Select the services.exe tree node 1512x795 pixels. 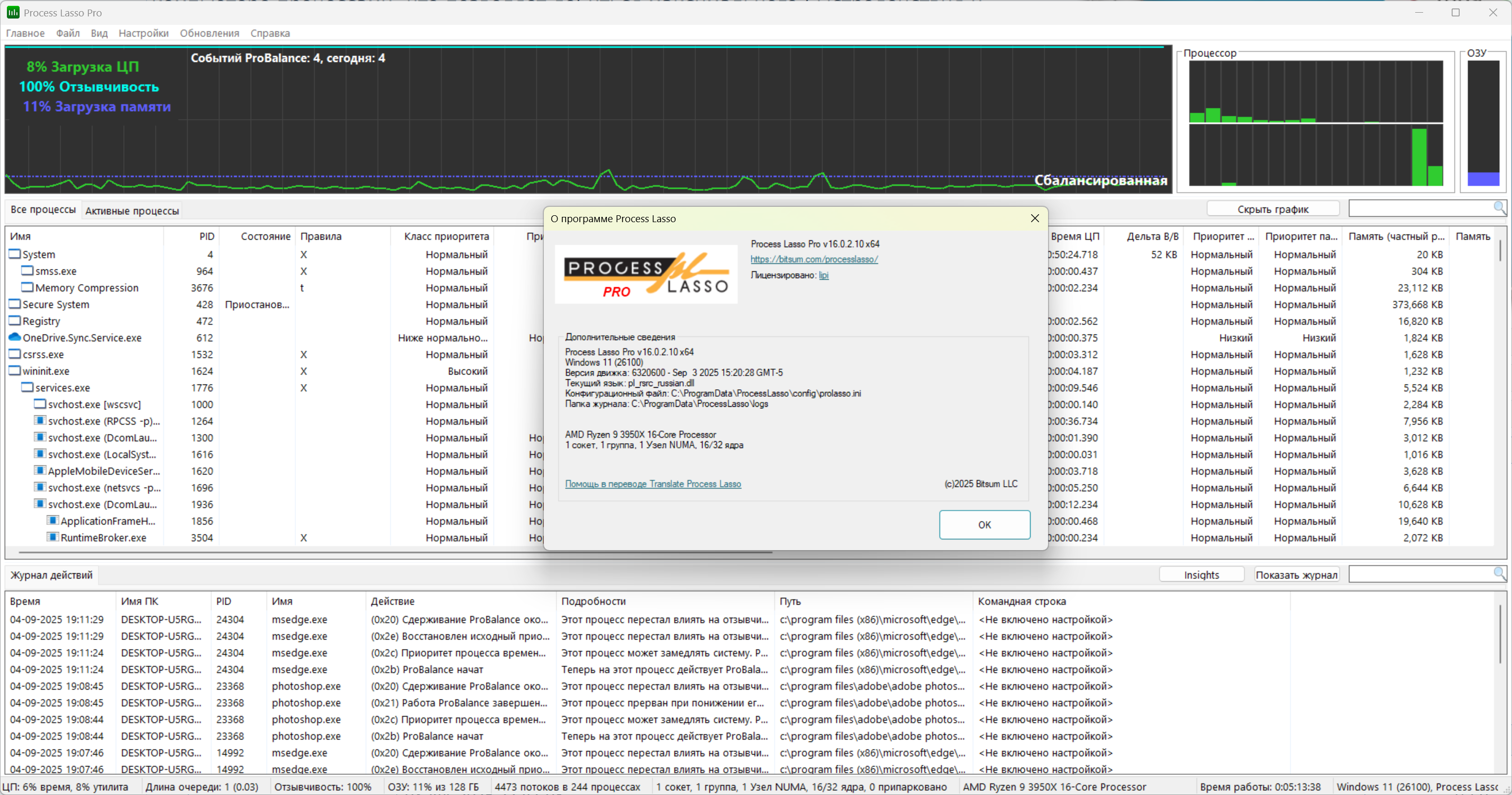pyautogui.click(x=62, y=388)
